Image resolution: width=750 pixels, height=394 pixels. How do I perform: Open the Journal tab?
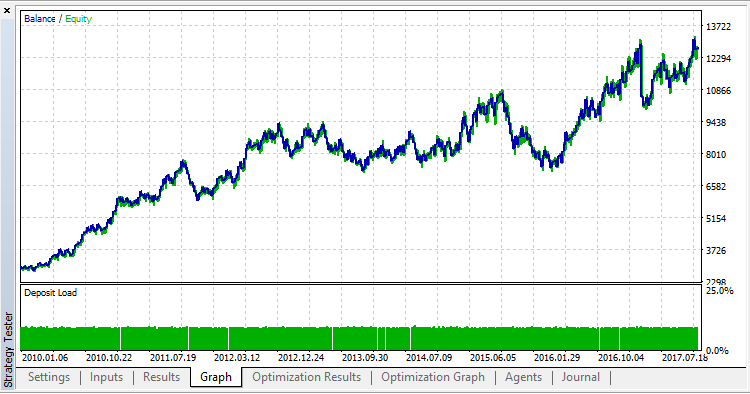click(581, 377)
